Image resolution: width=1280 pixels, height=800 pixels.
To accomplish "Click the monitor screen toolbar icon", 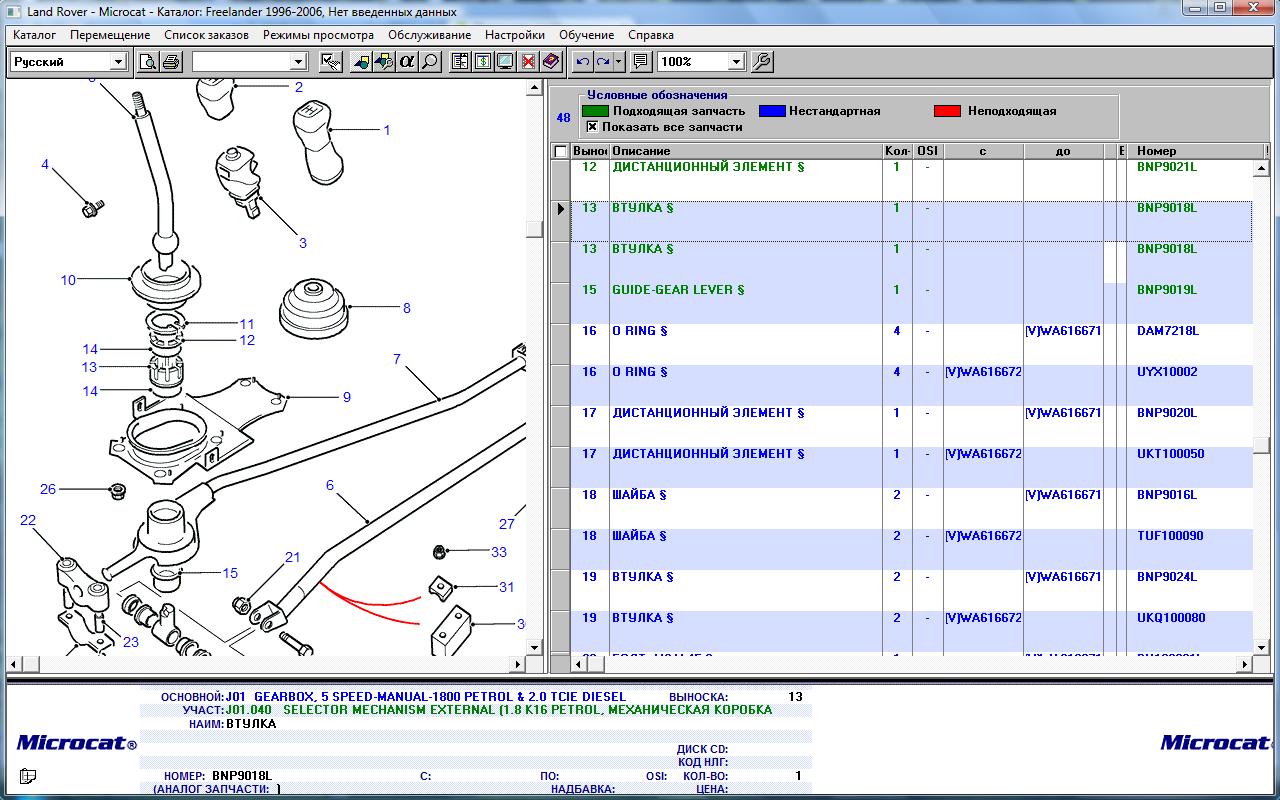I will 505,62.
